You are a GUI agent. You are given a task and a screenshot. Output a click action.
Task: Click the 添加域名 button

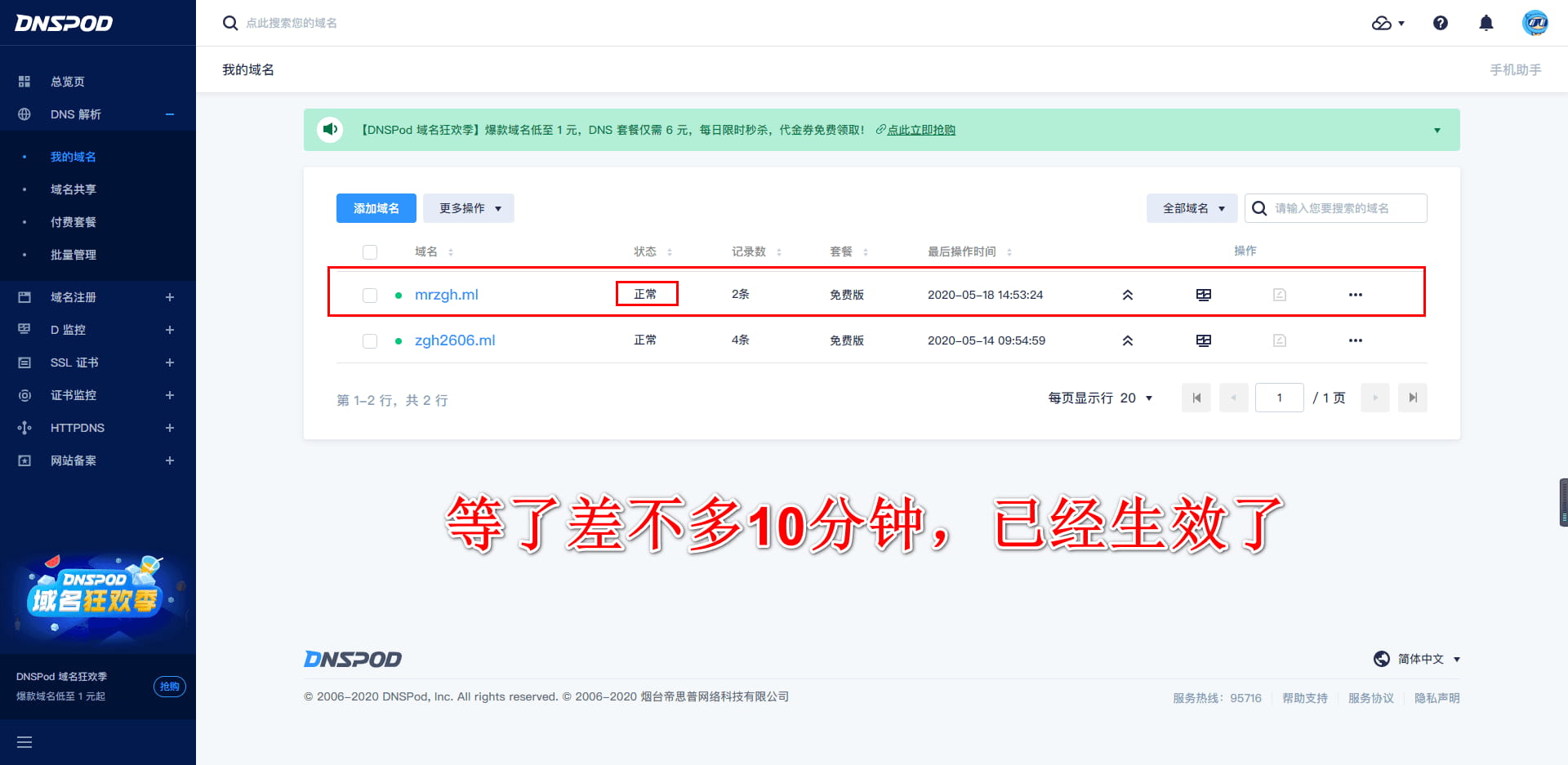tap(376, 208)
